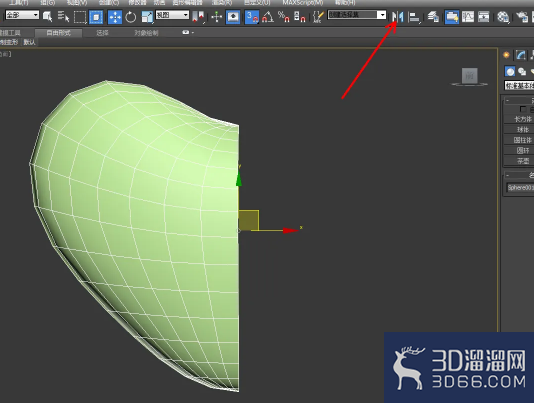Toggle the Percent Snap button
The height and width of the screenshot is (403, 534).
coord(283,16)
